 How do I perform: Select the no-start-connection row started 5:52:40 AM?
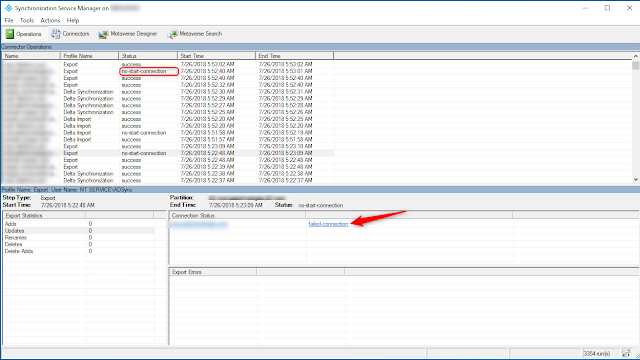click(167, 71)
